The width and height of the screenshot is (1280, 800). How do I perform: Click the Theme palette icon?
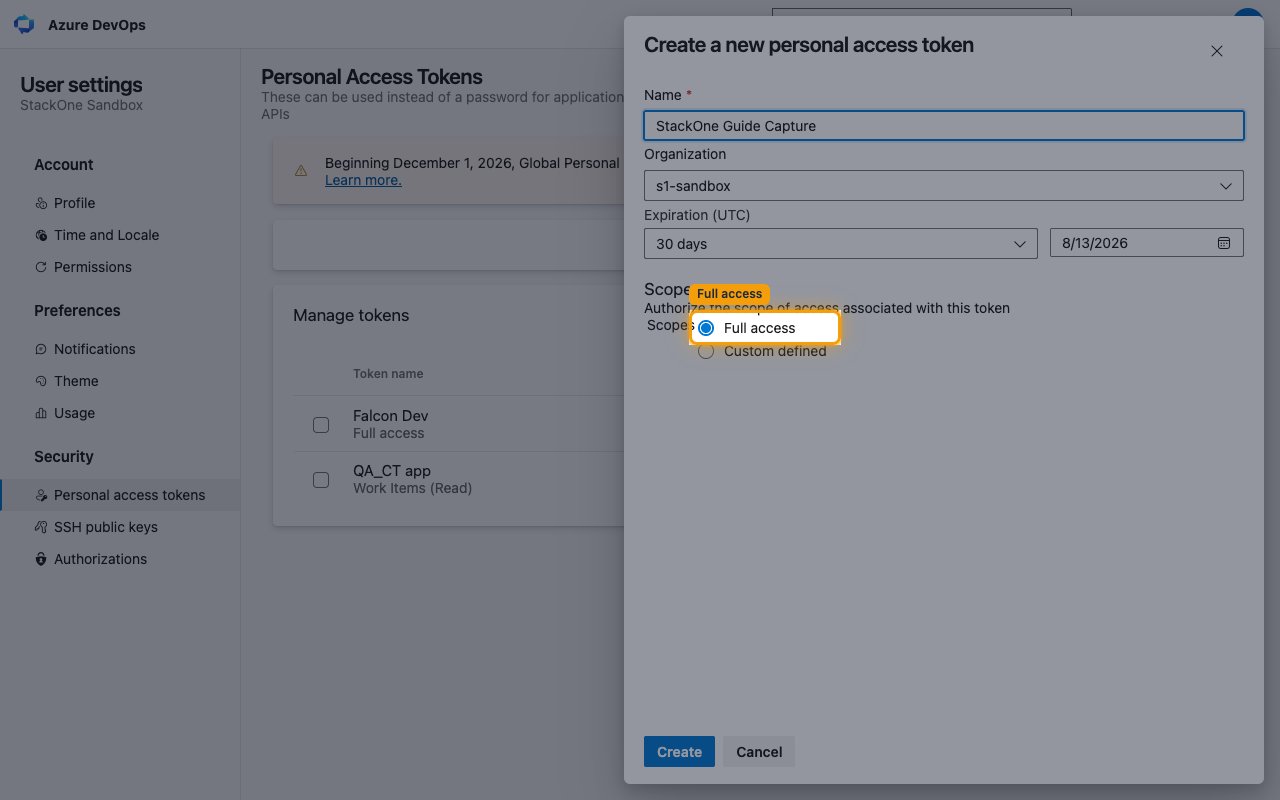click(41, 381)
